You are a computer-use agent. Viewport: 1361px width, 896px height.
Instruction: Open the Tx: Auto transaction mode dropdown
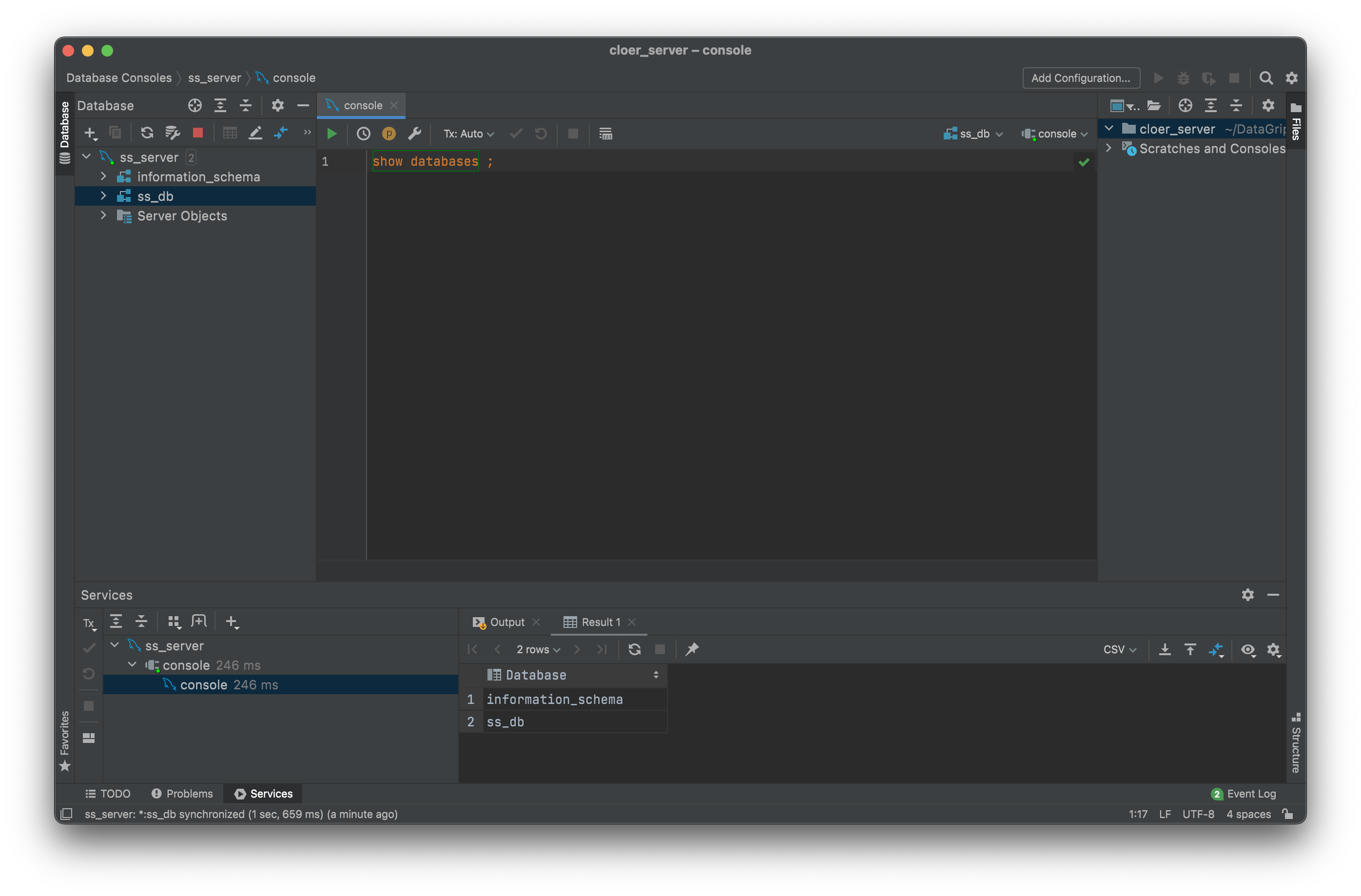468,134
